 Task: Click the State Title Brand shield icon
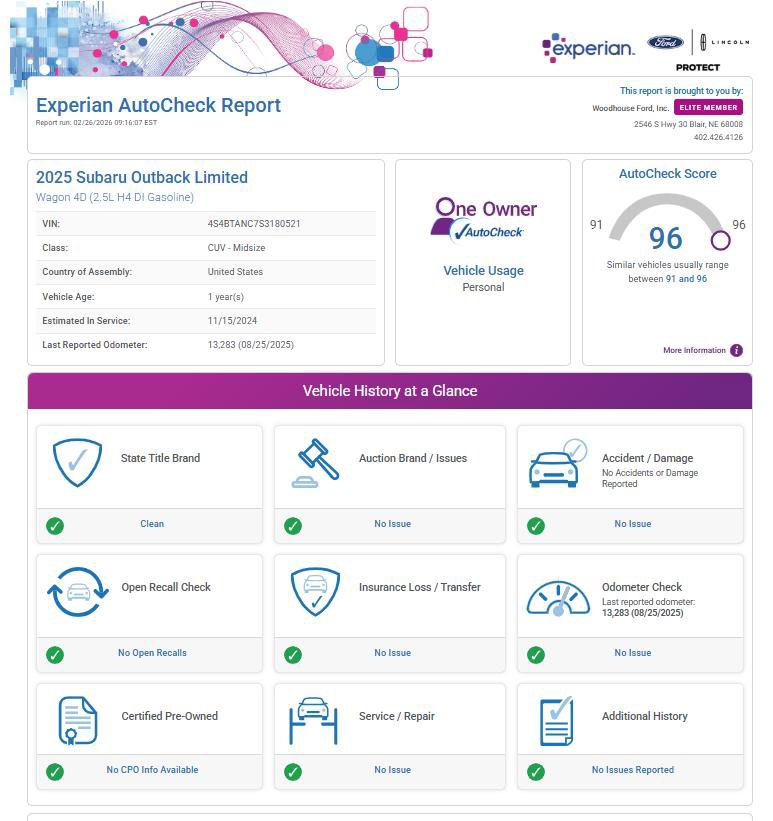[x=77, y=463]
